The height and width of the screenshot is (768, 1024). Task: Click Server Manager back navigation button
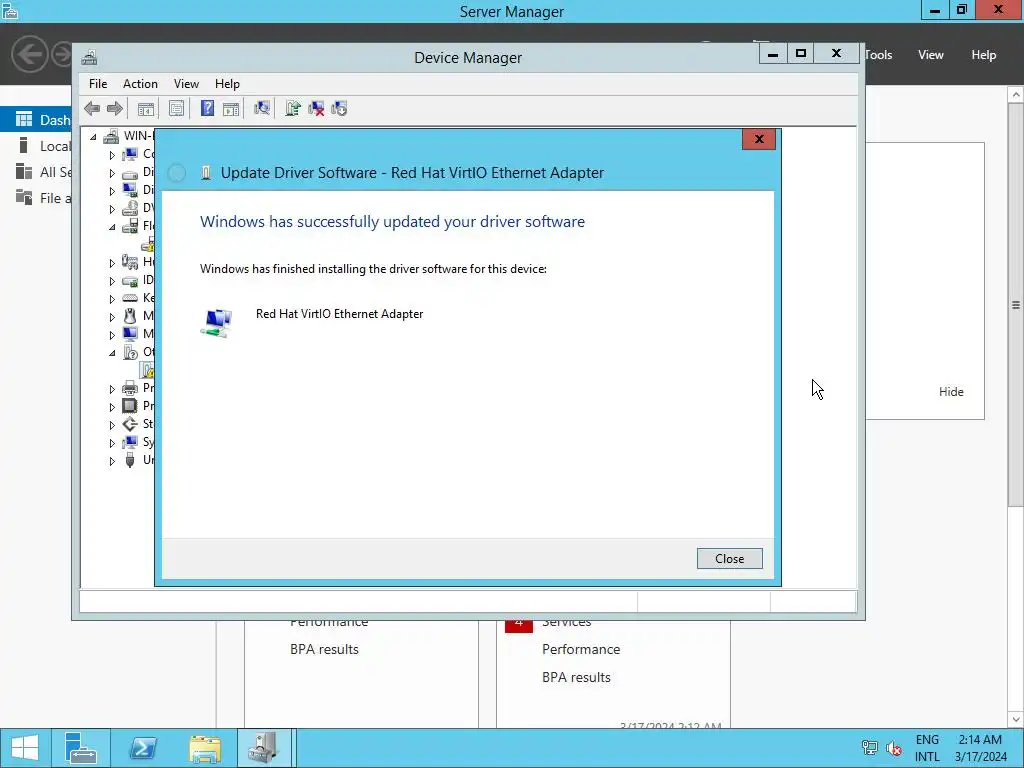point(29,54)
